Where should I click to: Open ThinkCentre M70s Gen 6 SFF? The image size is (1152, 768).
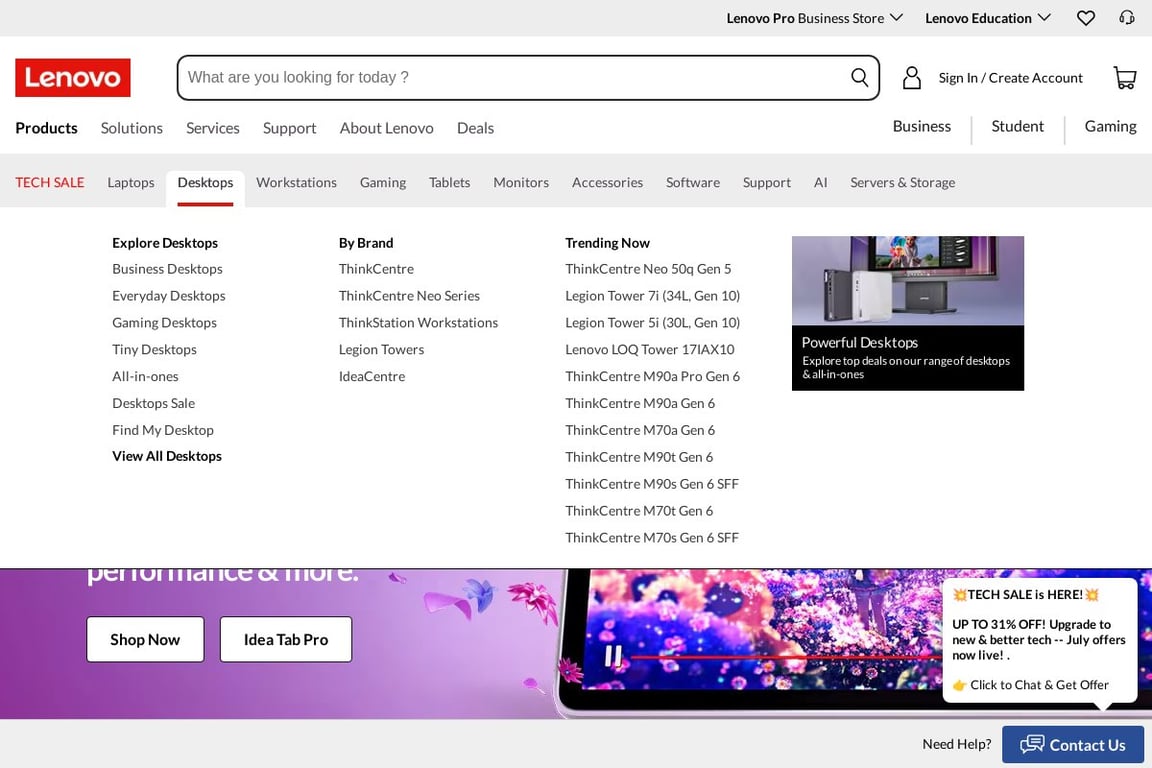(x=652, y=537)
